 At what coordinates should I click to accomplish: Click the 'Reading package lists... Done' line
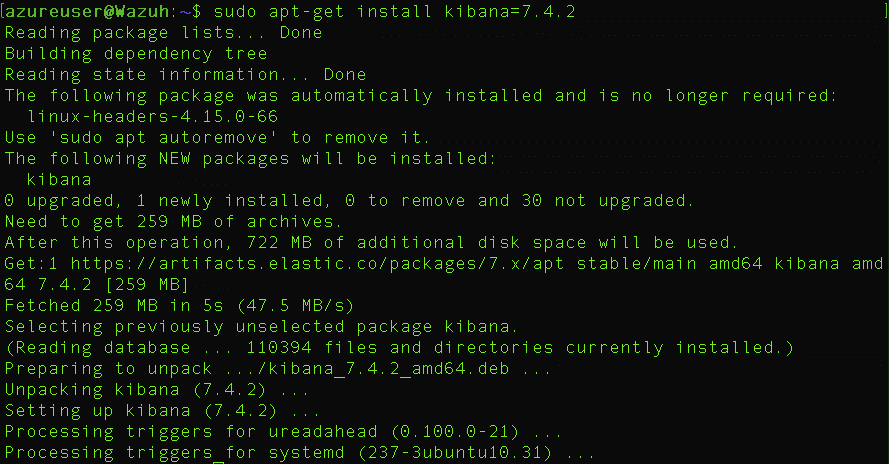point(163,32)
